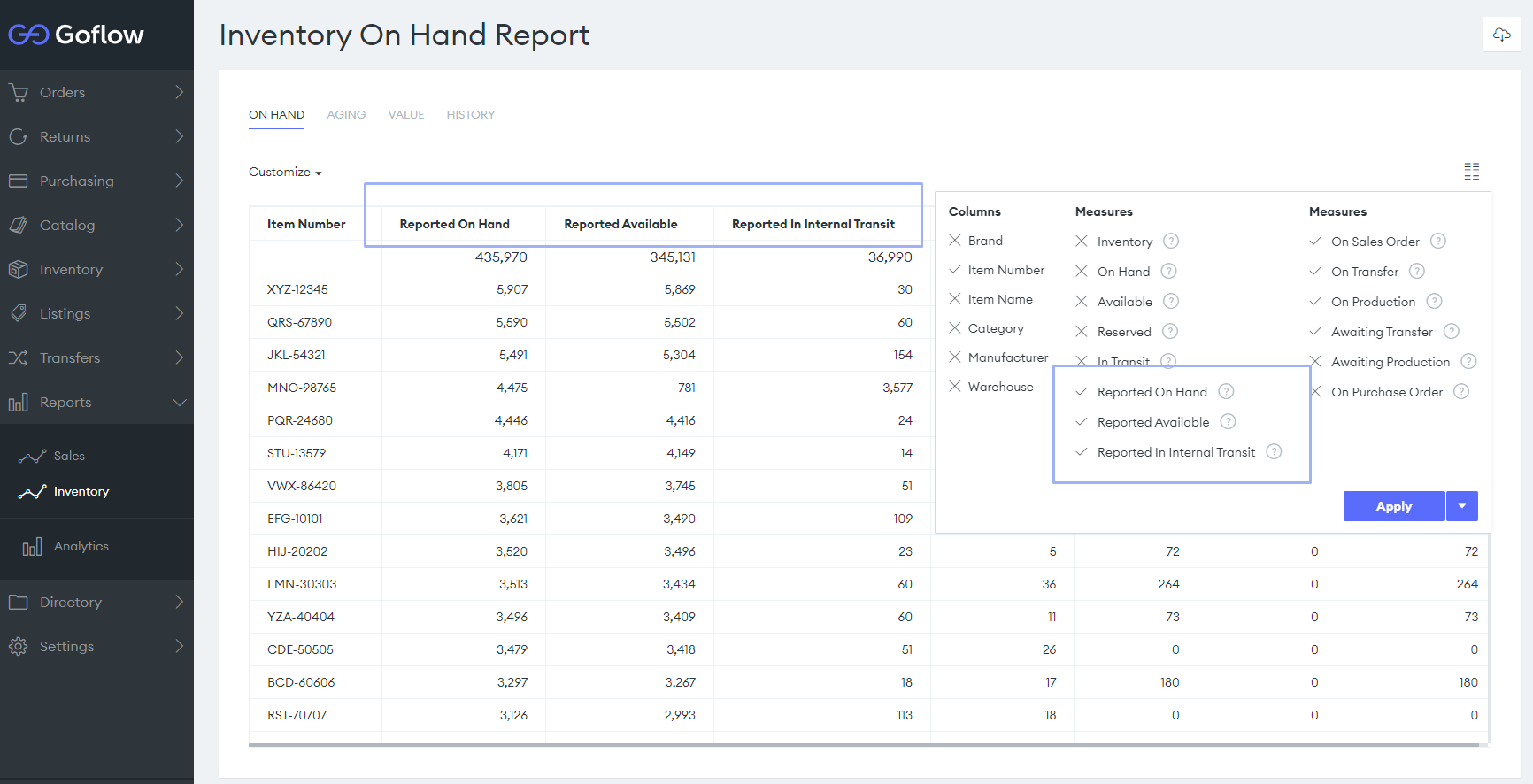The height and width of the screenshot is (784, 1533).
Task: Select the ON HAND tab
Action: click(276, 114)
